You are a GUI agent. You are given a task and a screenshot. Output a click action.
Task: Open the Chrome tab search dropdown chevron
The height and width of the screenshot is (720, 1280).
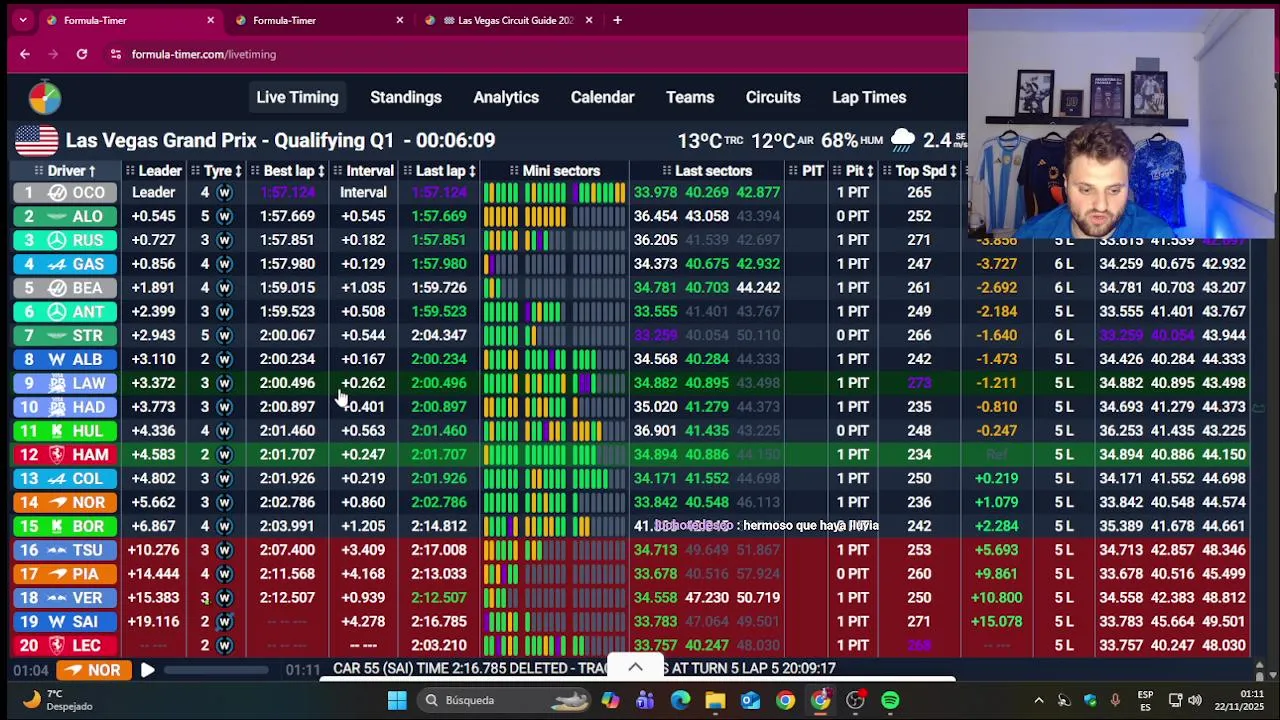tap(23, 20)
